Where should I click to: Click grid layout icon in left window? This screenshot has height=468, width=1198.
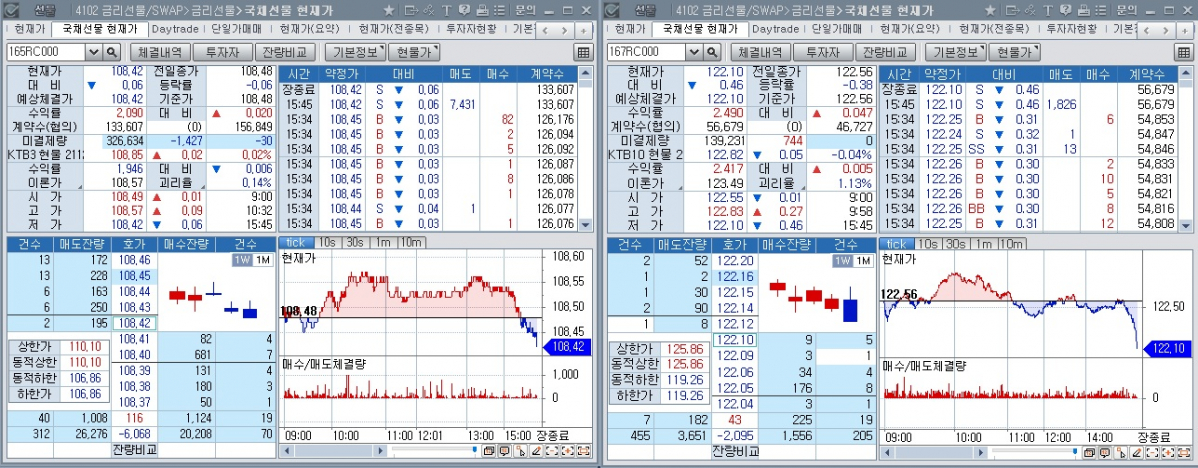tap(583, 52)
